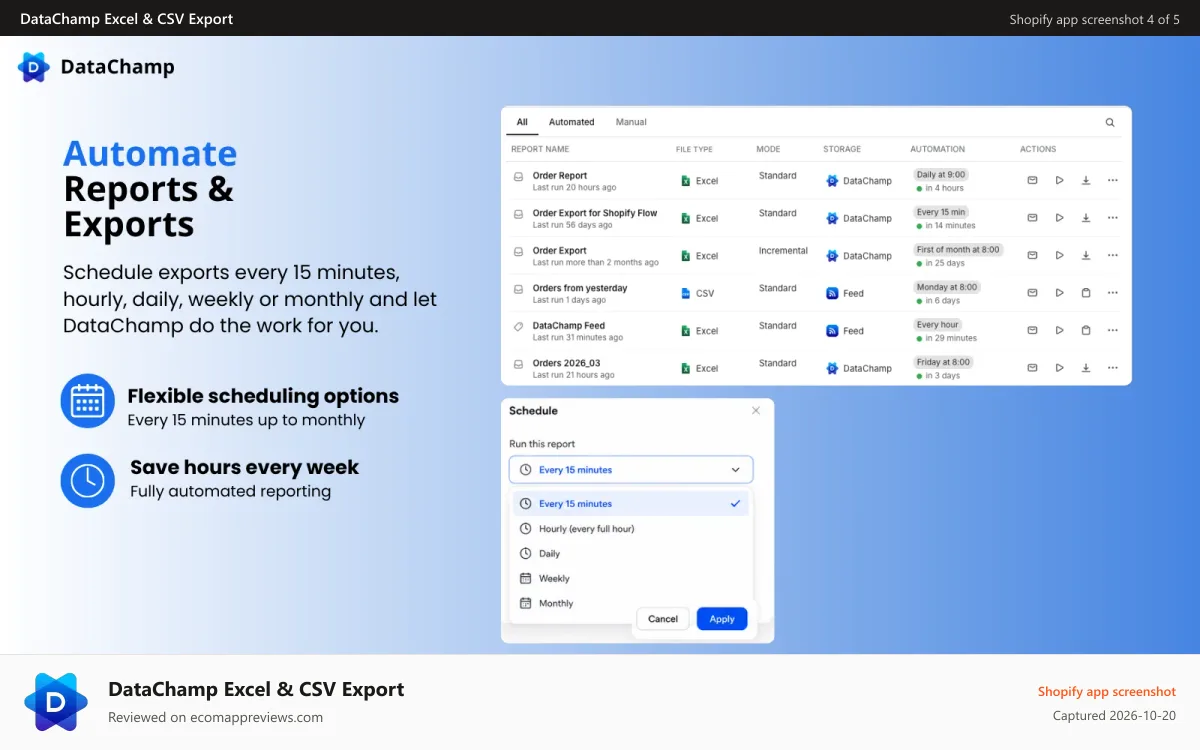Run the Orders 2026_03 report
The width and height of the screenshot is (1200, 750).
pyautogui.click(x=1059, y=368)
